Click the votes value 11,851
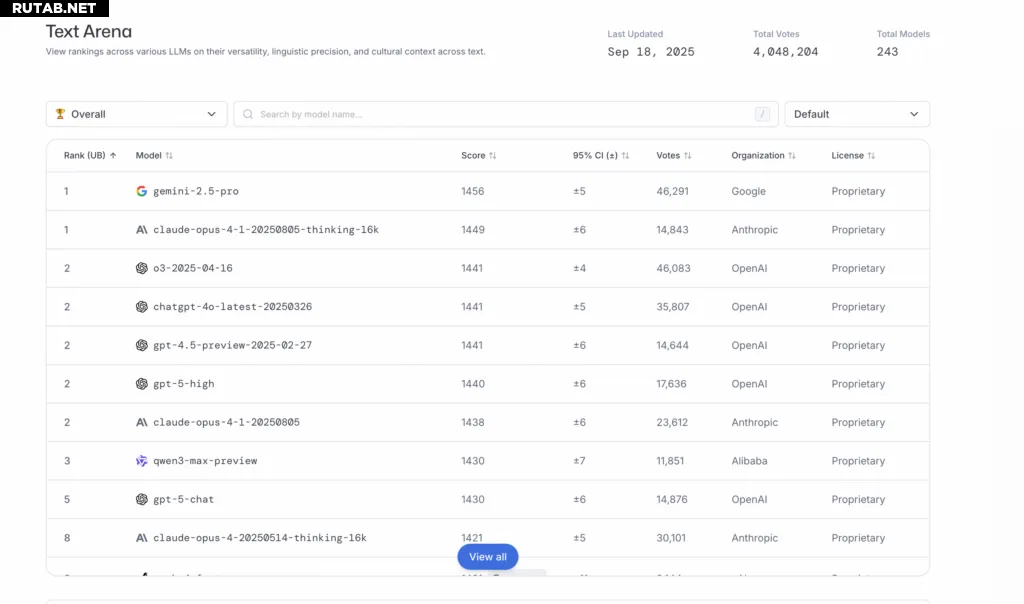1024x604 pixels. pos(670,461)
